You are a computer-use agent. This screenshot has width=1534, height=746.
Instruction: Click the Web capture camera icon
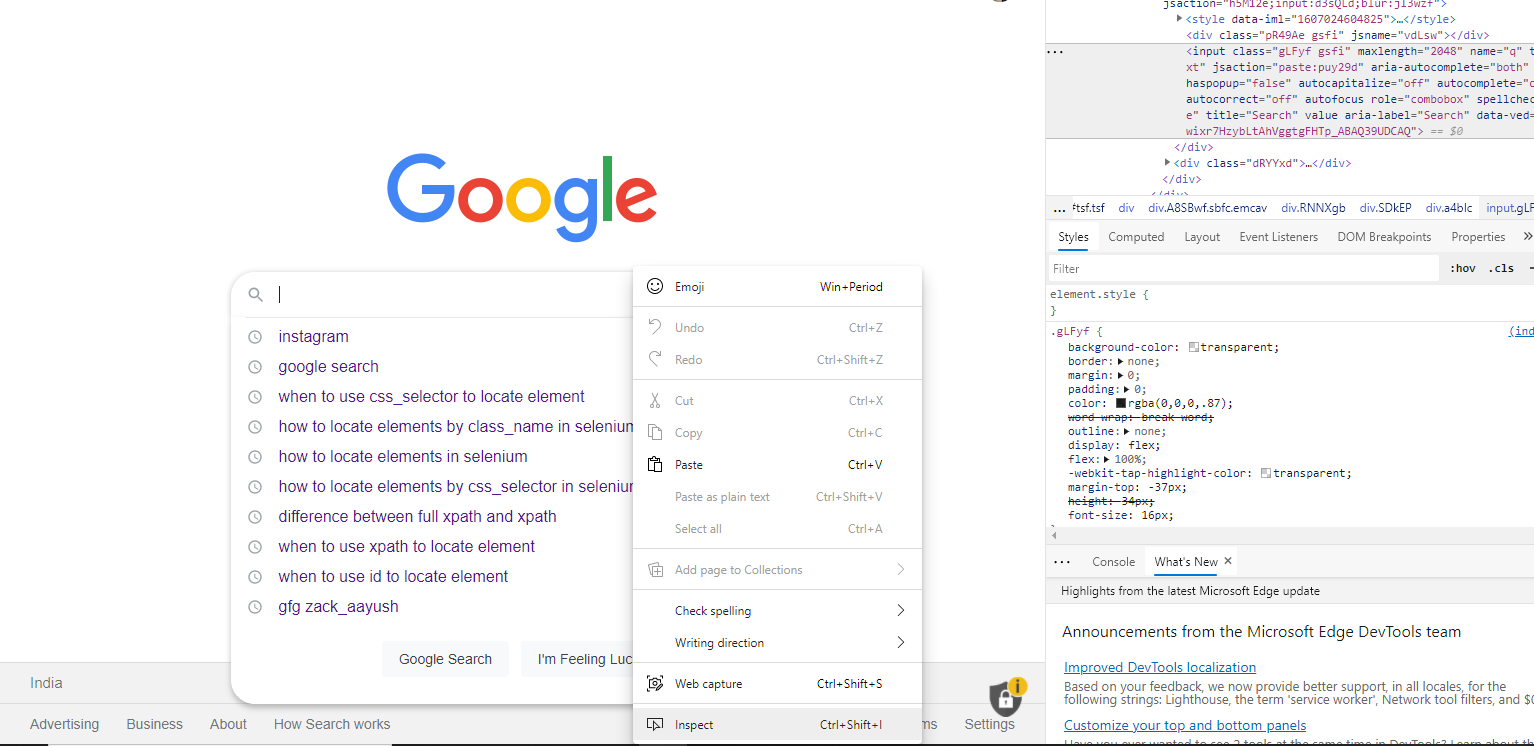click(655, 684)
